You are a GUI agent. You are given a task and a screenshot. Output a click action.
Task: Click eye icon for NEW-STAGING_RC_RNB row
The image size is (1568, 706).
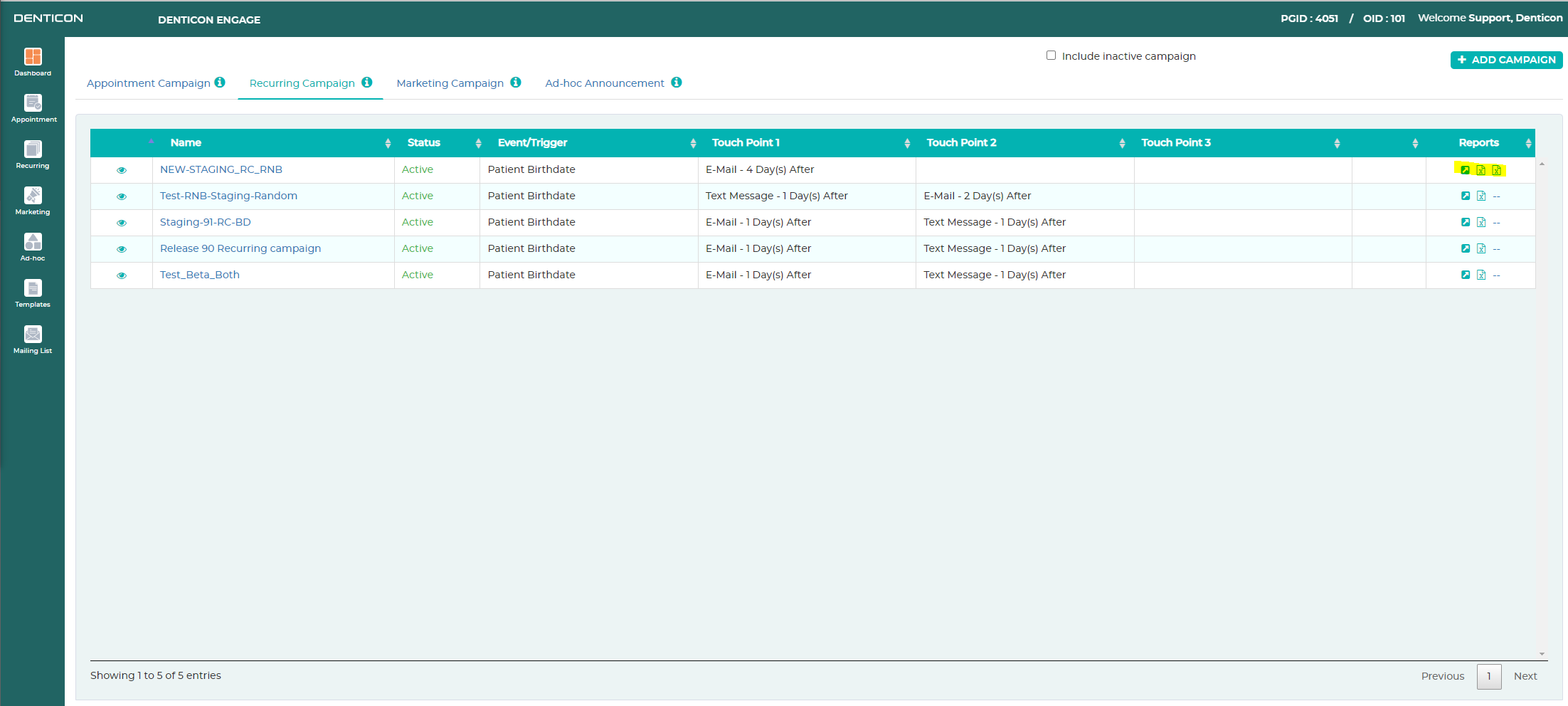(x=122, y=170)
